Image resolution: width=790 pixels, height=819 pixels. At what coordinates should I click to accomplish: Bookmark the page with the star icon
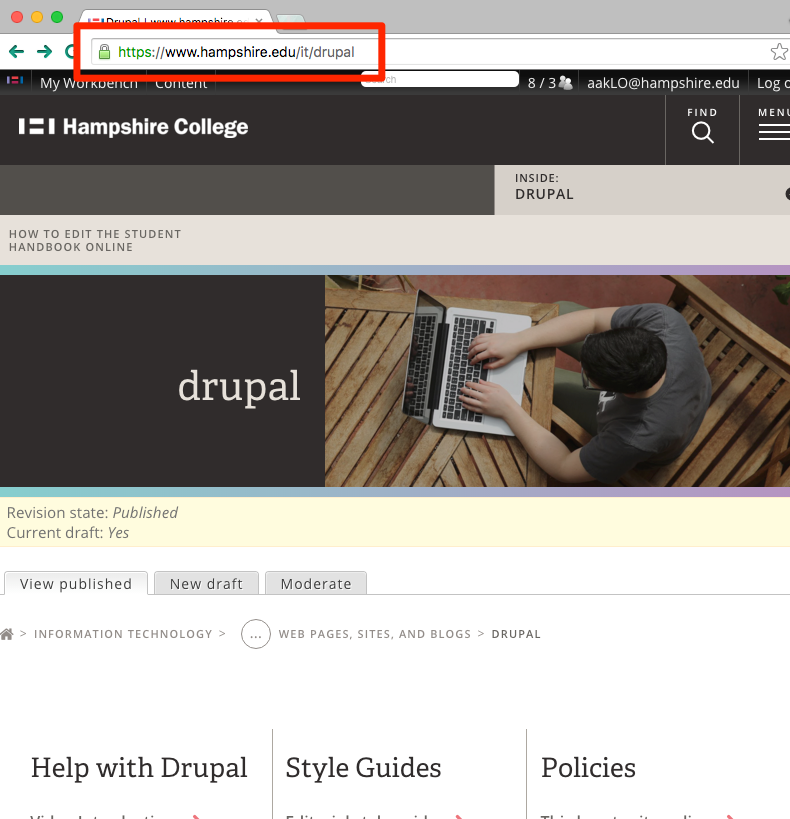point(779,52)
